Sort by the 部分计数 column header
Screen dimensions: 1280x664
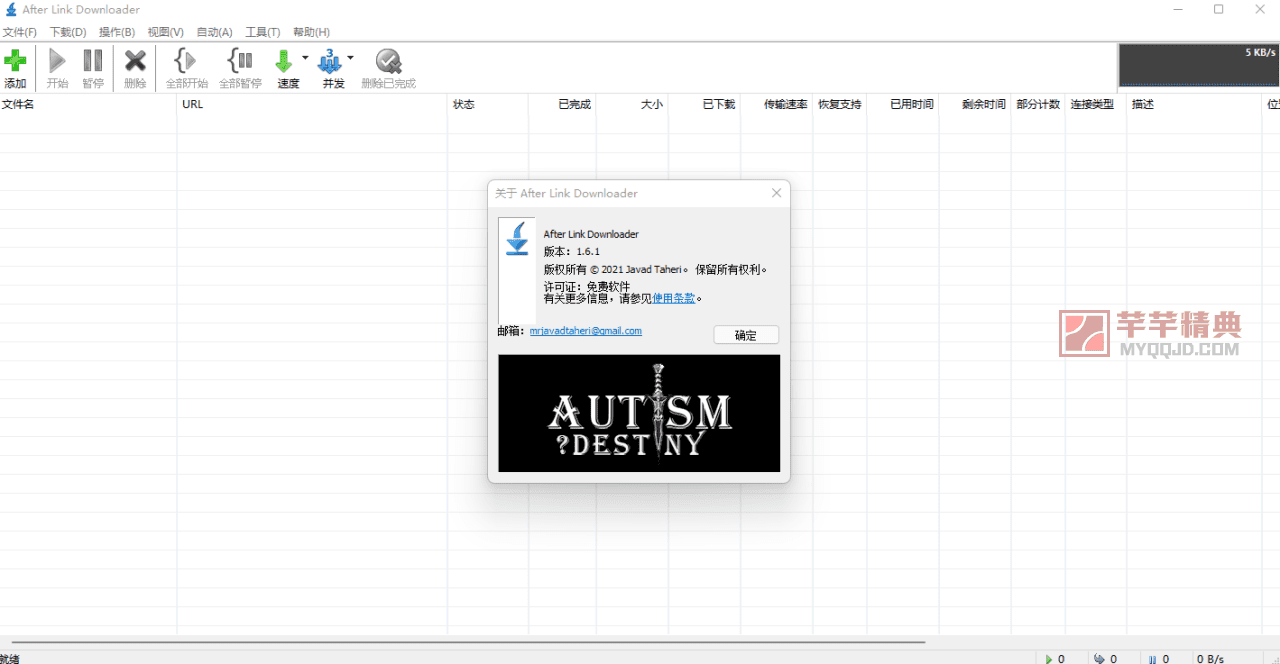coord(1037,104)
